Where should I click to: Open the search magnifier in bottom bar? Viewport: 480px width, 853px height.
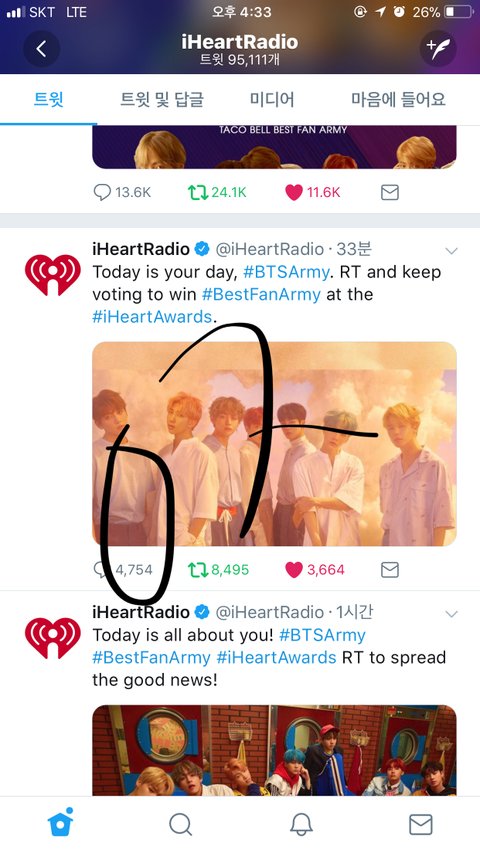click(x=180, y=824)
